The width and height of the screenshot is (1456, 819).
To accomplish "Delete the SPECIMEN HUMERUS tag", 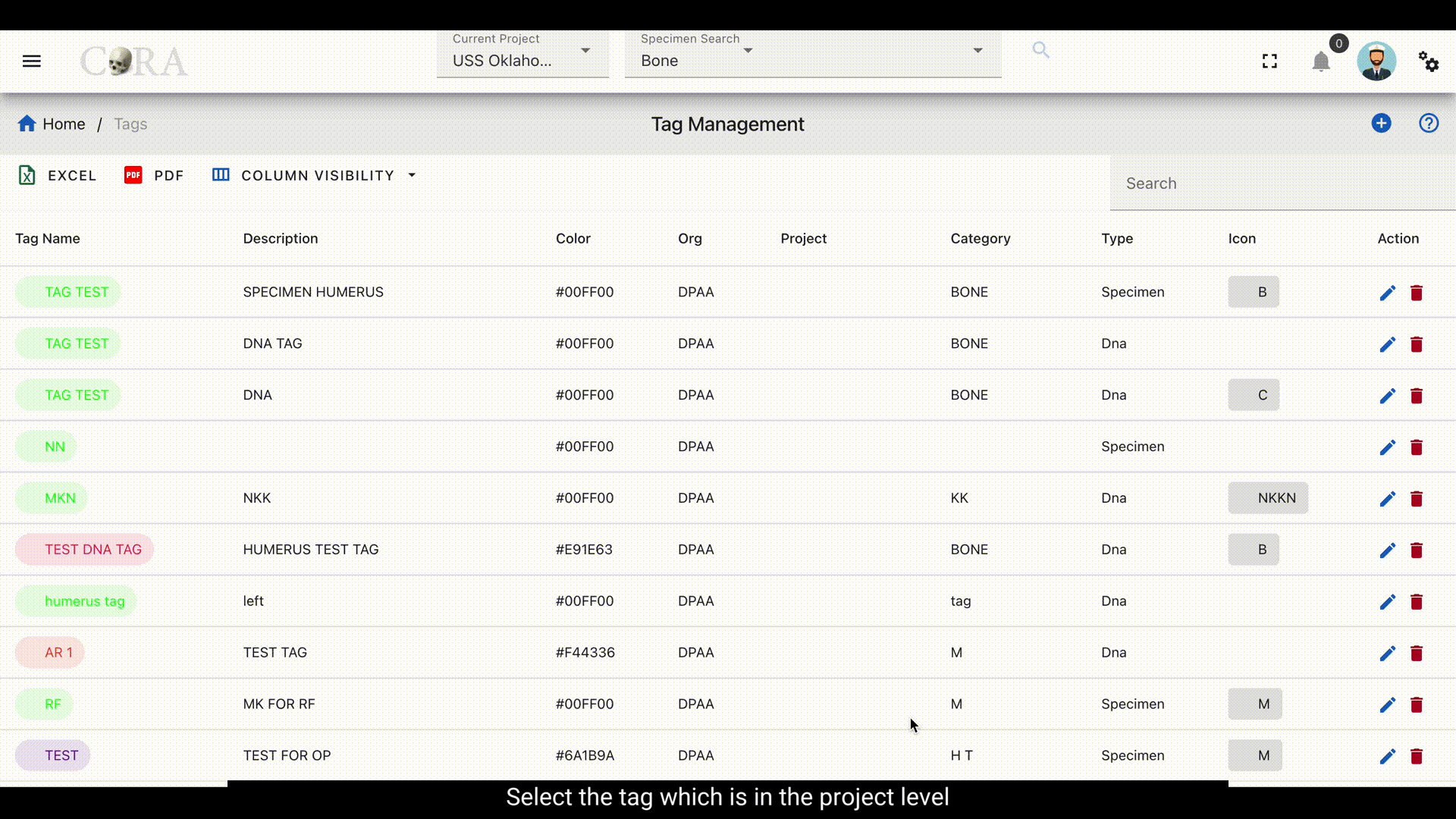I will point(1416,293).
